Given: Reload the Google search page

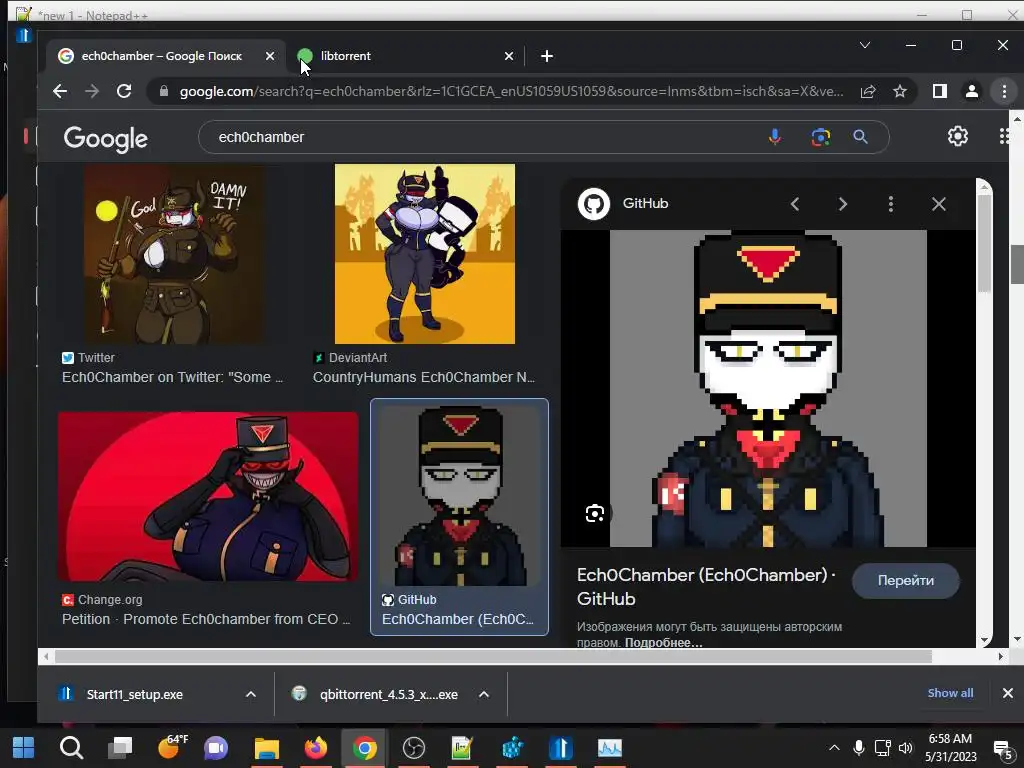Looking at the screenshot, I should tap(124, 91).
